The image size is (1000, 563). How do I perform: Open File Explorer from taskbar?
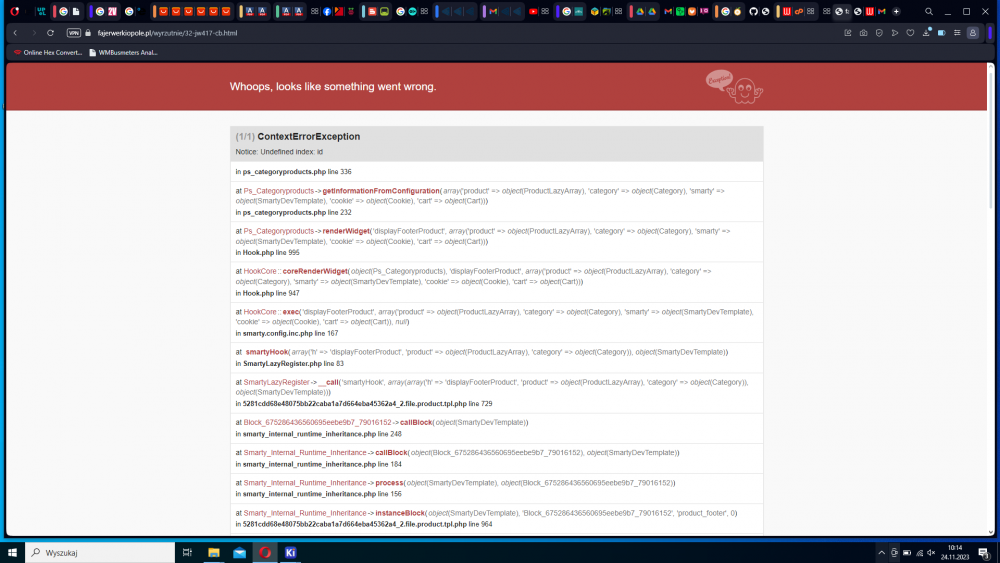click(214, 553)
